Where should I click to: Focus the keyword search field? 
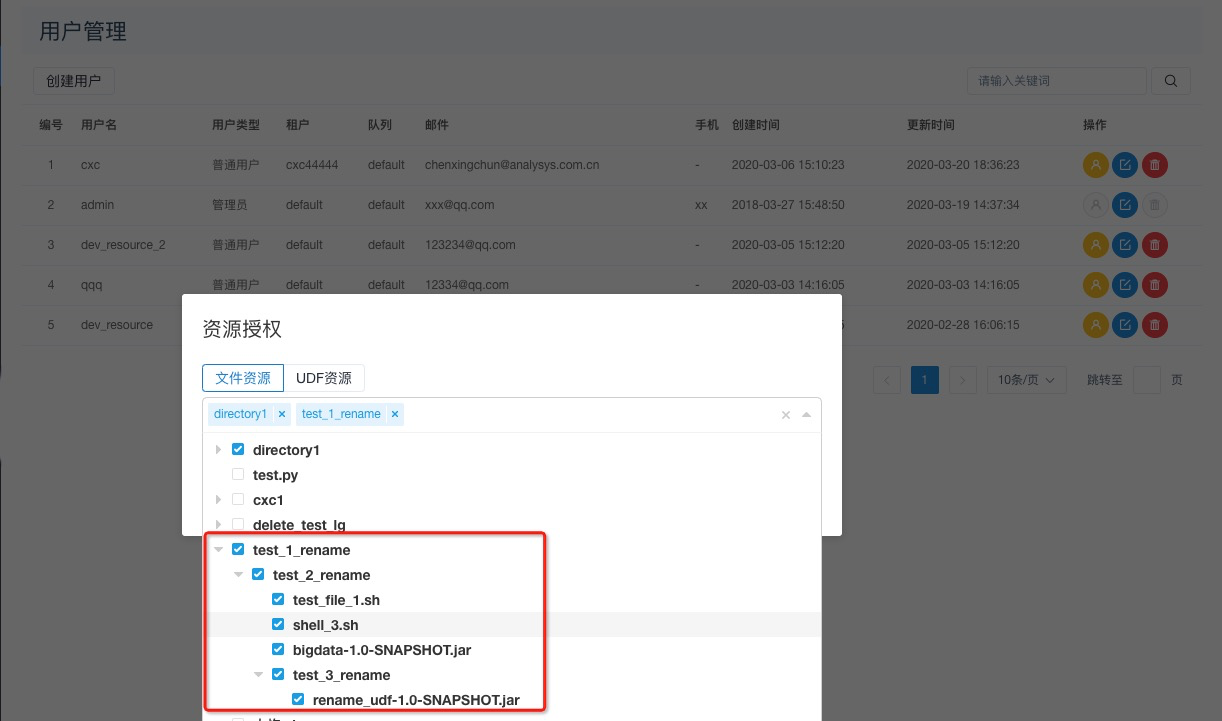tap(1056, 81)
